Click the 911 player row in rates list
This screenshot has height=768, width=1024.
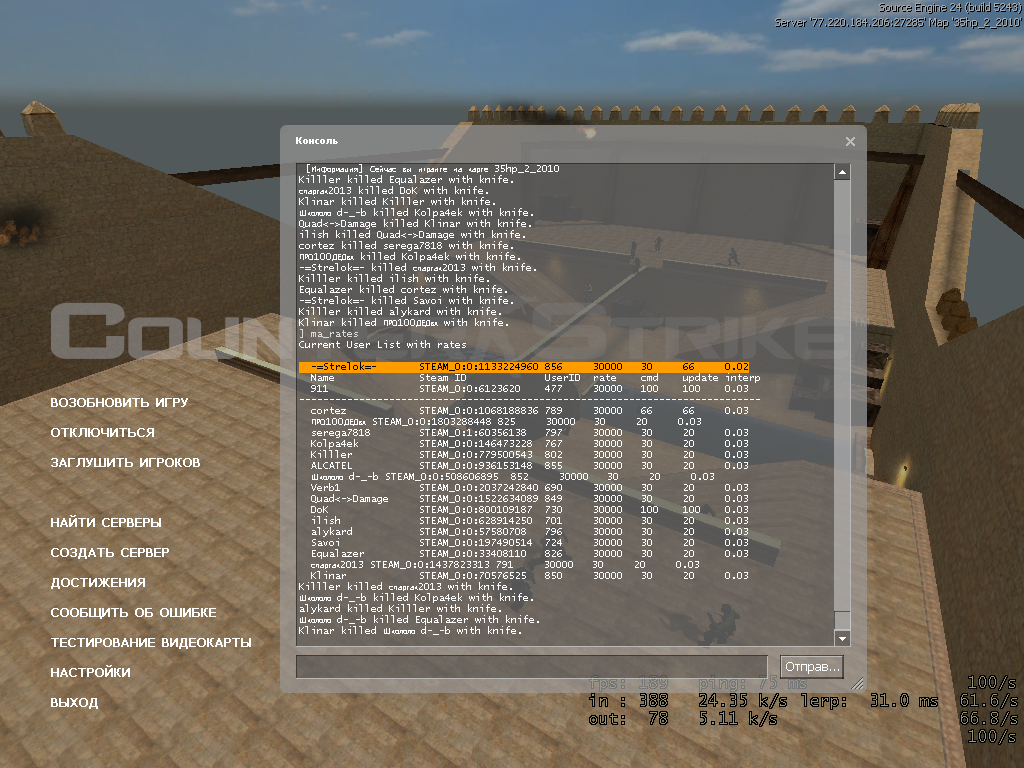tap(530, 389)
